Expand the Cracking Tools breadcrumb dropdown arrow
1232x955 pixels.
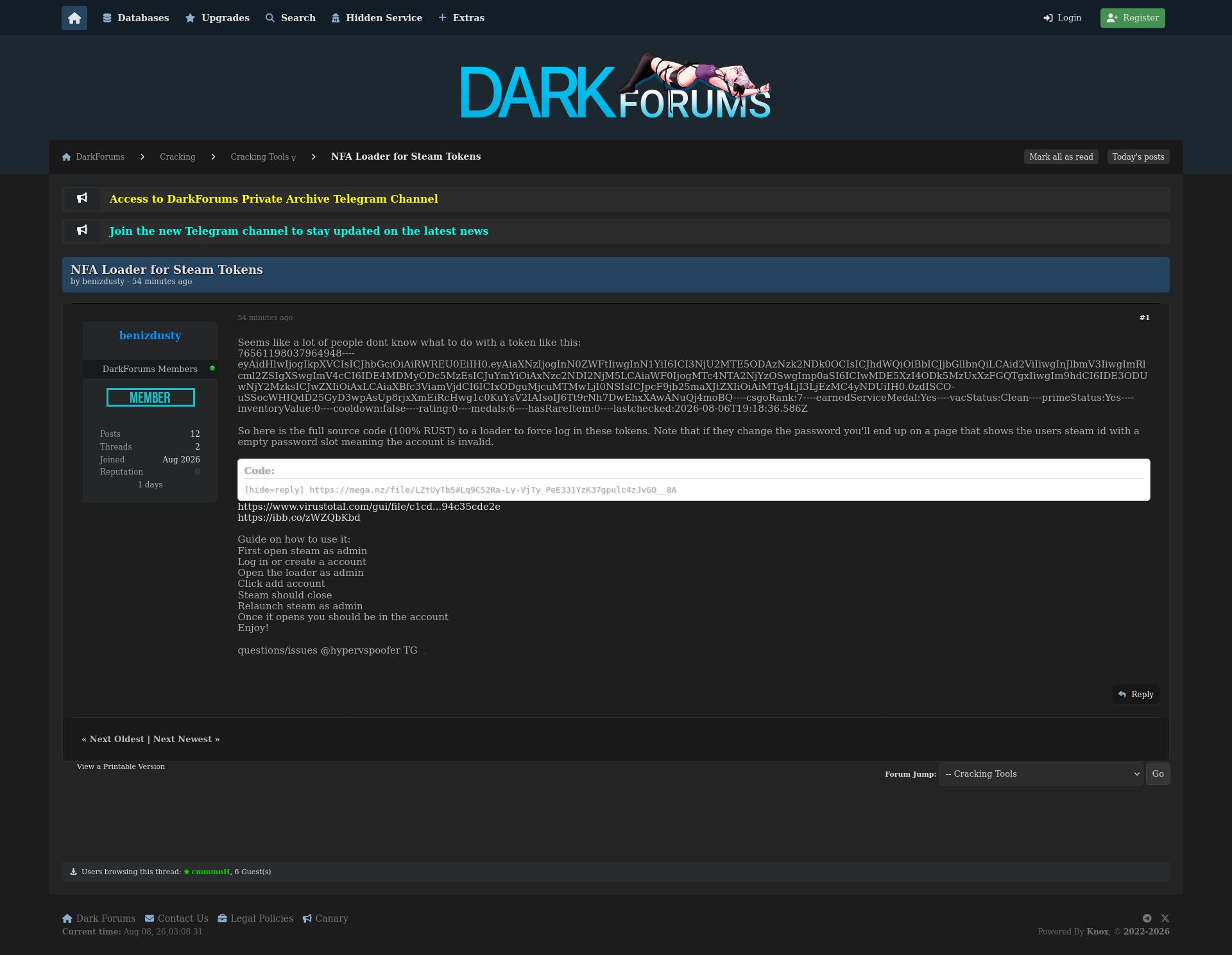pos(294,158)
